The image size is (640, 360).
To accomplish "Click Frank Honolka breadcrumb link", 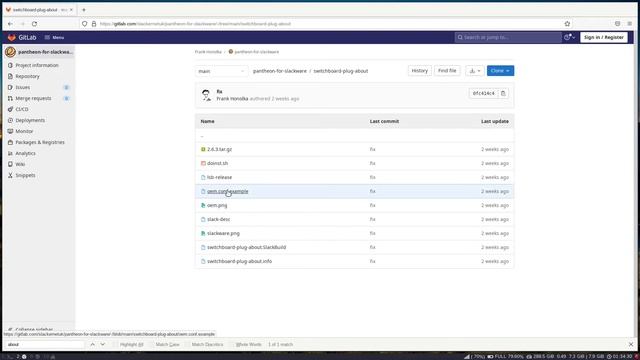I will click(208, 52).
